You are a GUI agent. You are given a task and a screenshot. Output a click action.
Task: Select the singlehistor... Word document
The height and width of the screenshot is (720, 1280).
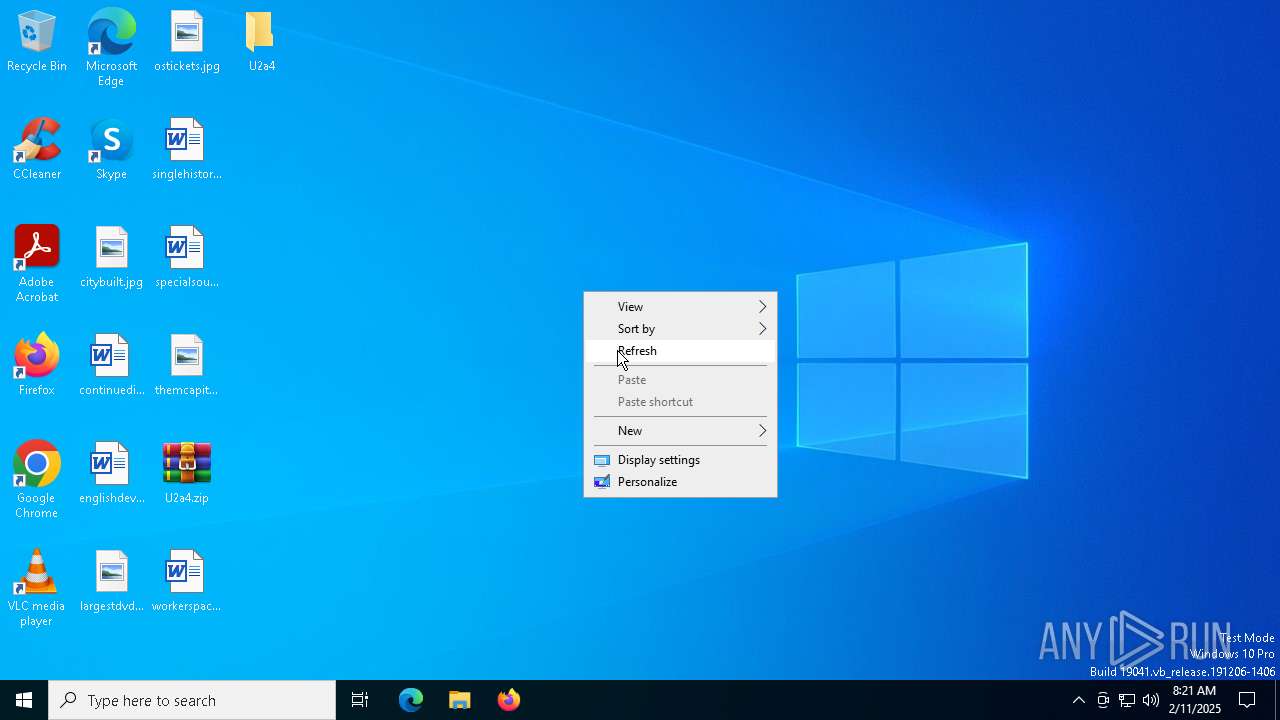(187, 150)
